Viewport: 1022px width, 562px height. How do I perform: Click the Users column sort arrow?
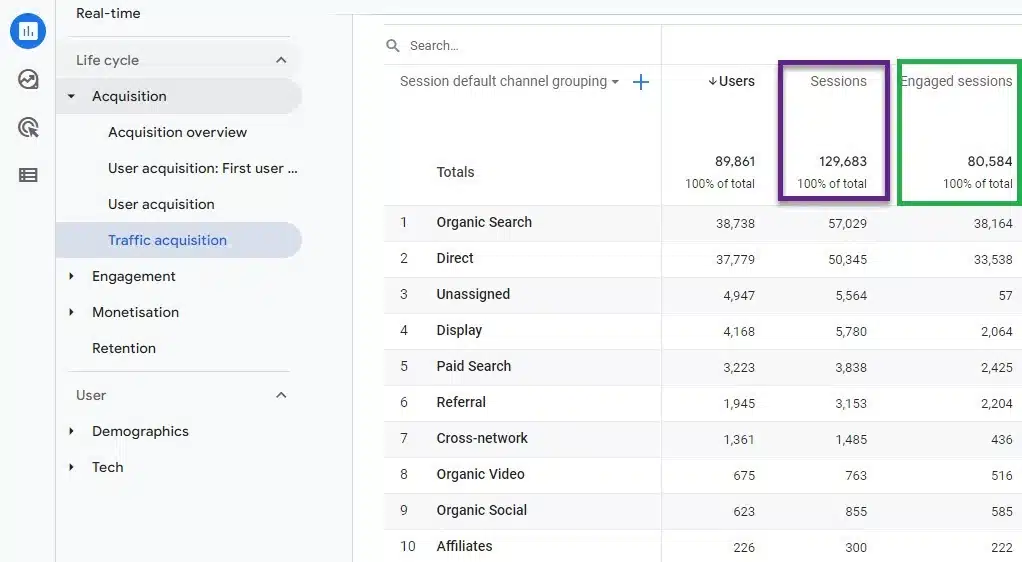(x=712, y=81)
